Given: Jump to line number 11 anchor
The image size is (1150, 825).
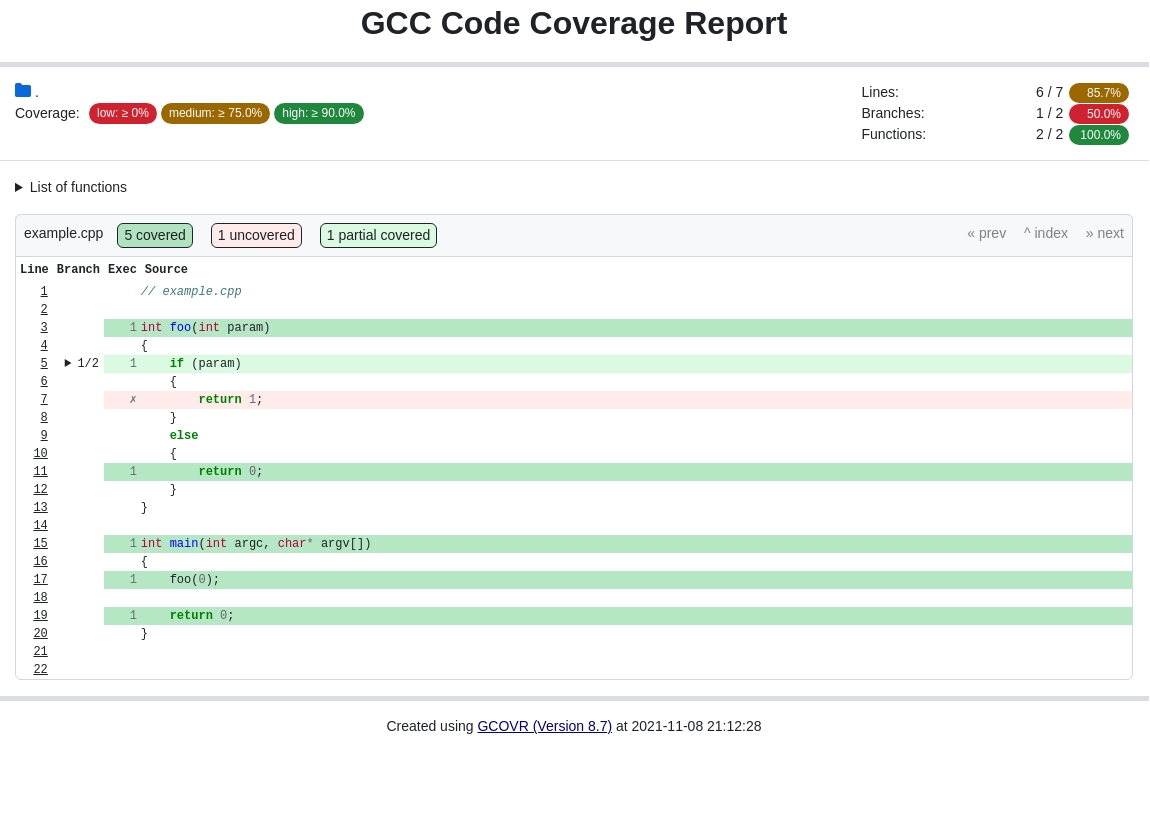Looking at the screenshot, I should click(40, 471).
